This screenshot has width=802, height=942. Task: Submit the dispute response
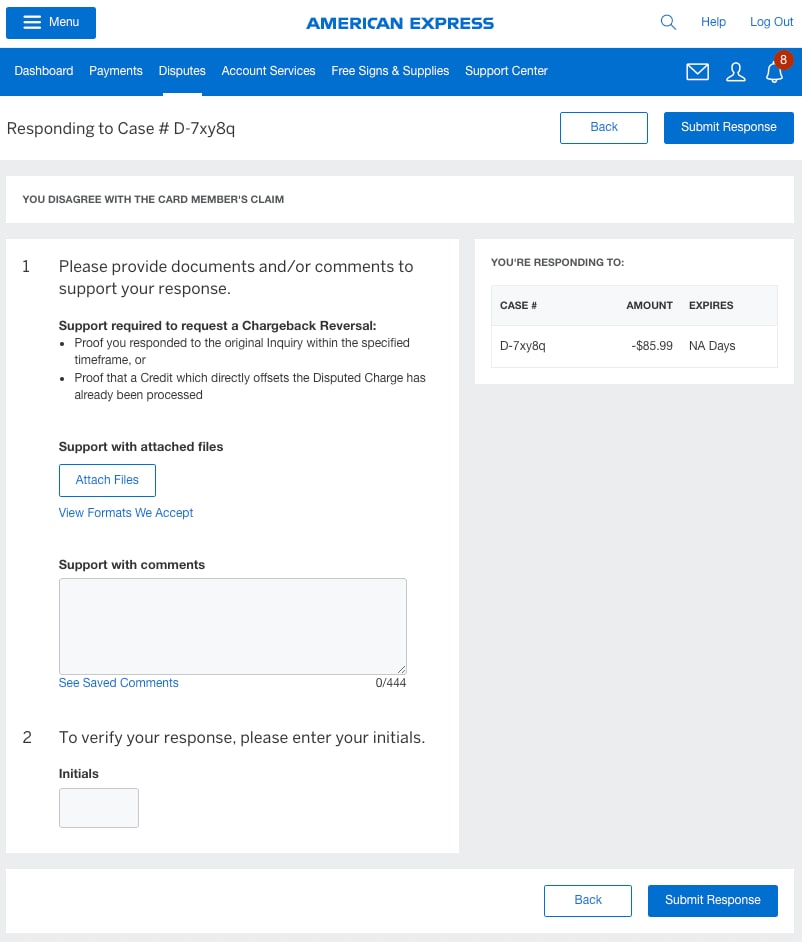712,900
